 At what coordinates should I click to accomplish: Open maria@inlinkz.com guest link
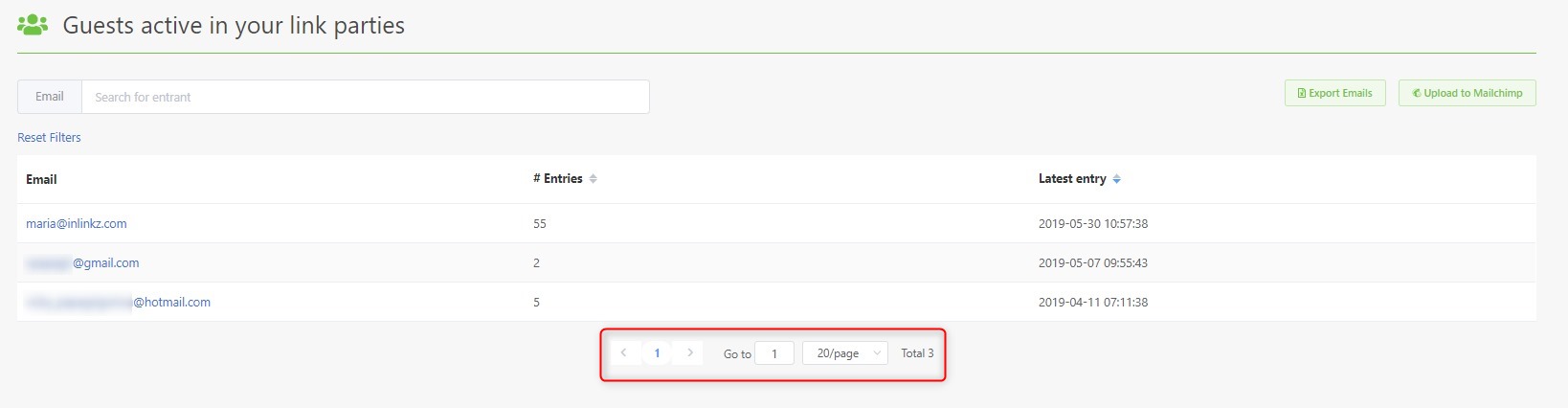pyautogui.click(x=77, y=224)
